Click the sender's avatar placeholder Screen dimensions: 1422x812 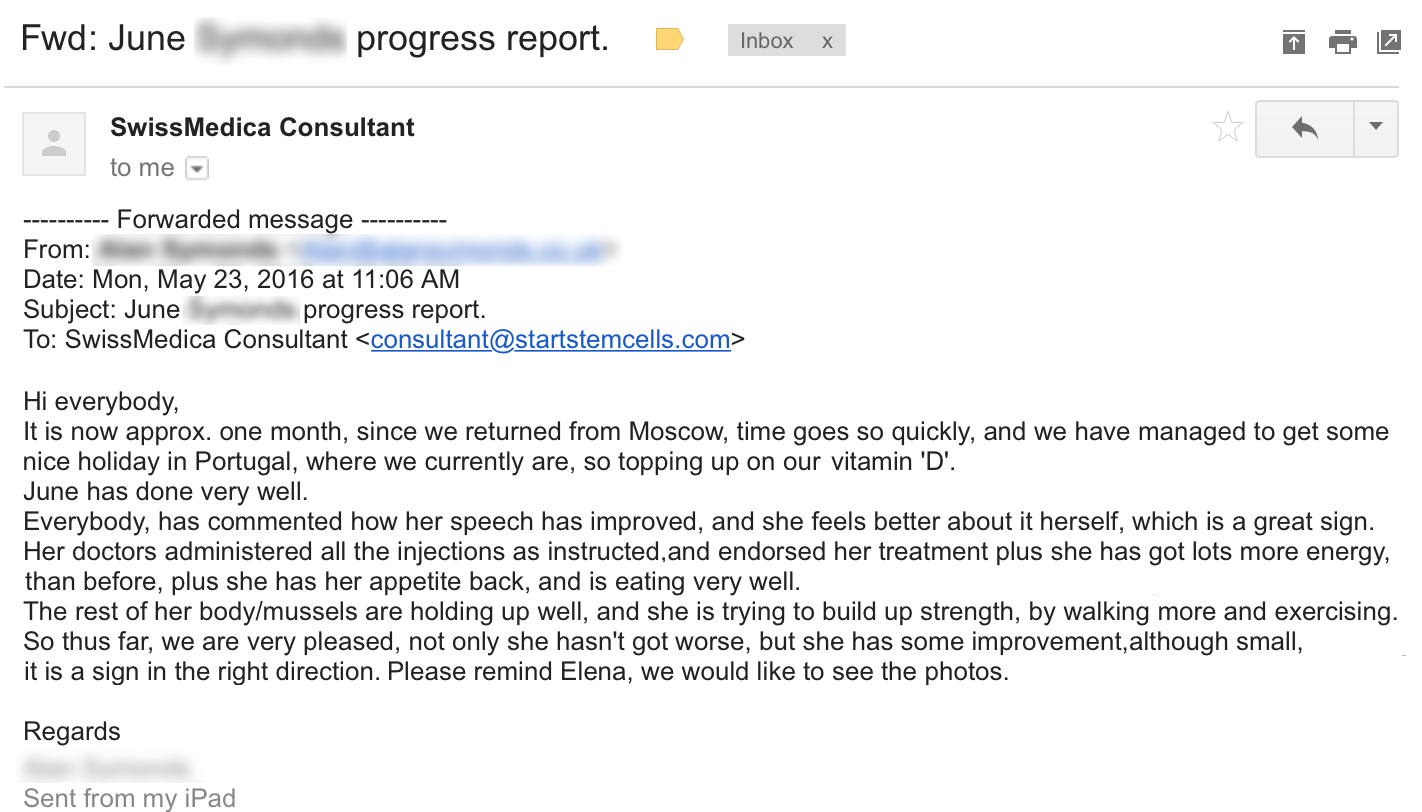click(54, 144)
